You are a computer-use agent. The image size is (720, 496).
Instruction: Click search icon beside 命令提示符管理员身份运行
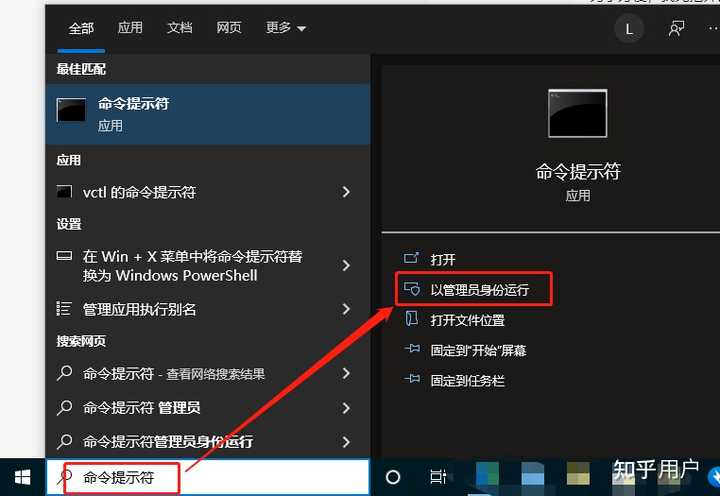click(64, 442)
